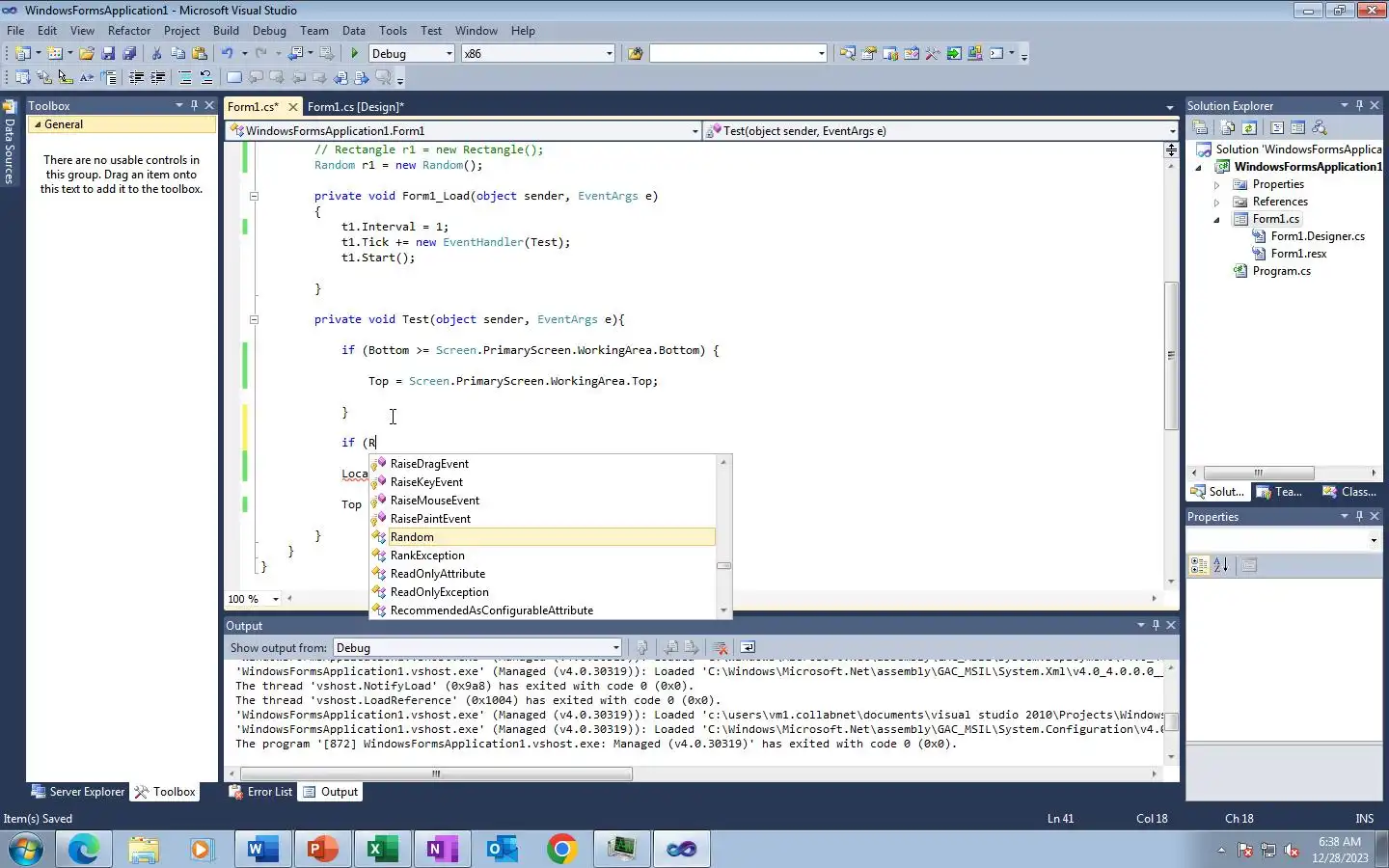Click the Increase line indent icon
This screenshot has width=1389, height=868.
(157, 77)
